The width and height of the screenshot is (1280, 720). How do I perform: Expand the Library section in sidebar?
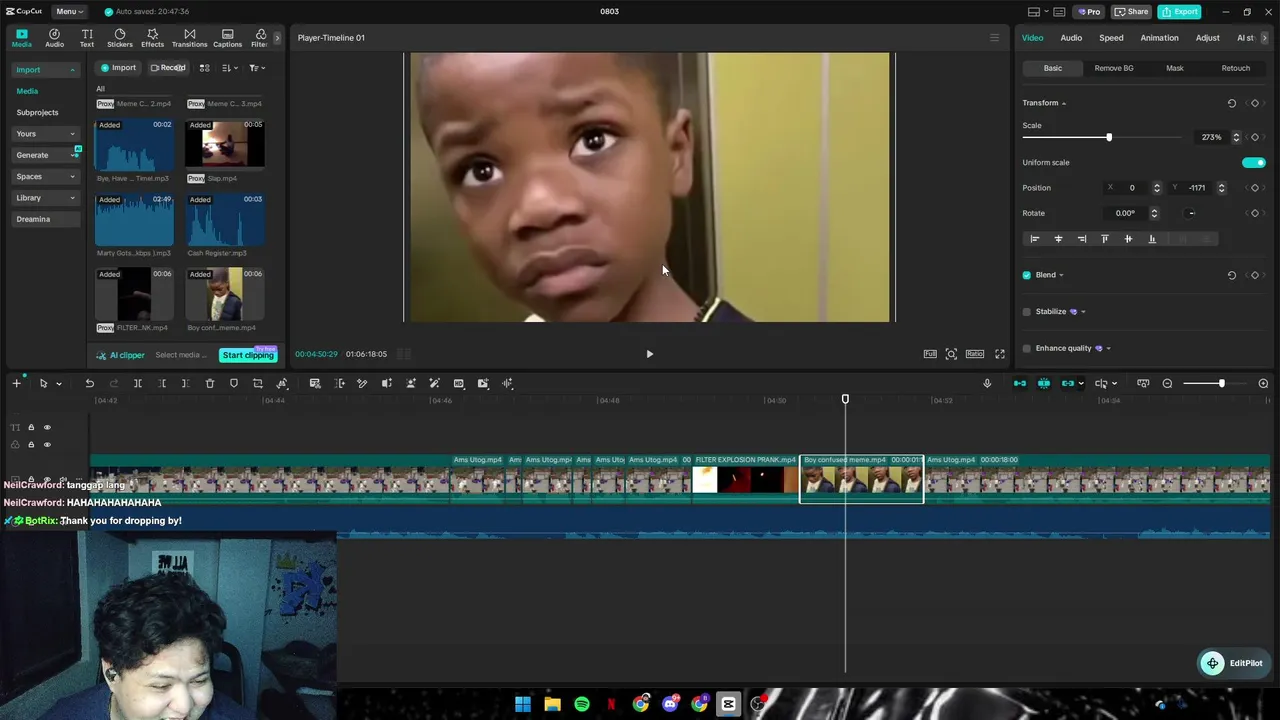pyautogui.click(x=44, y=198)
